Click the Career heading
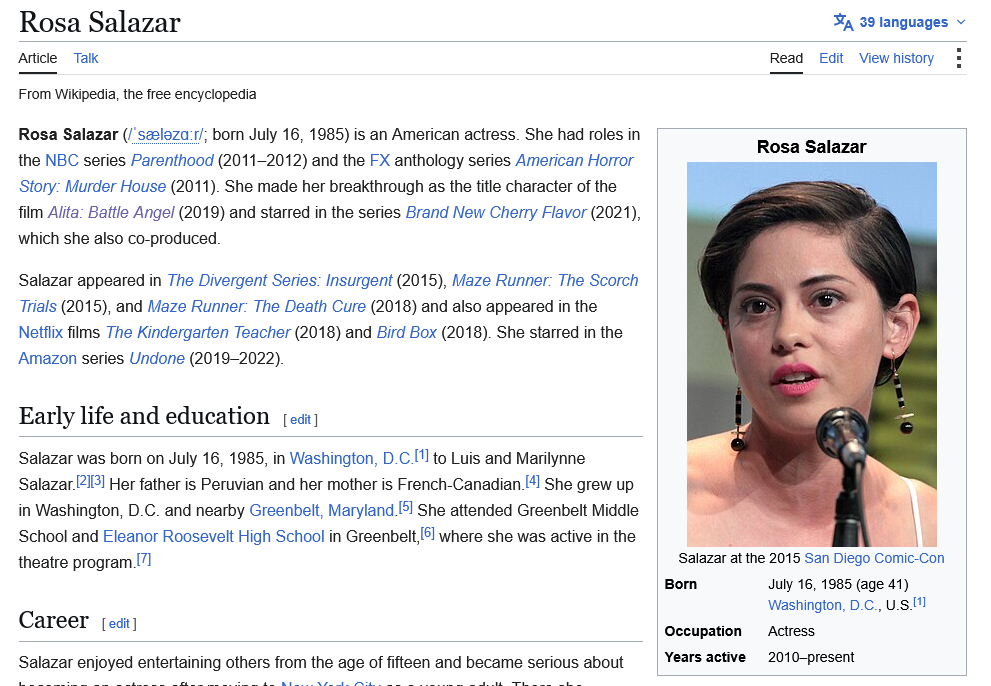This screenshot has width=991, height=686. (x=53, y=620)
